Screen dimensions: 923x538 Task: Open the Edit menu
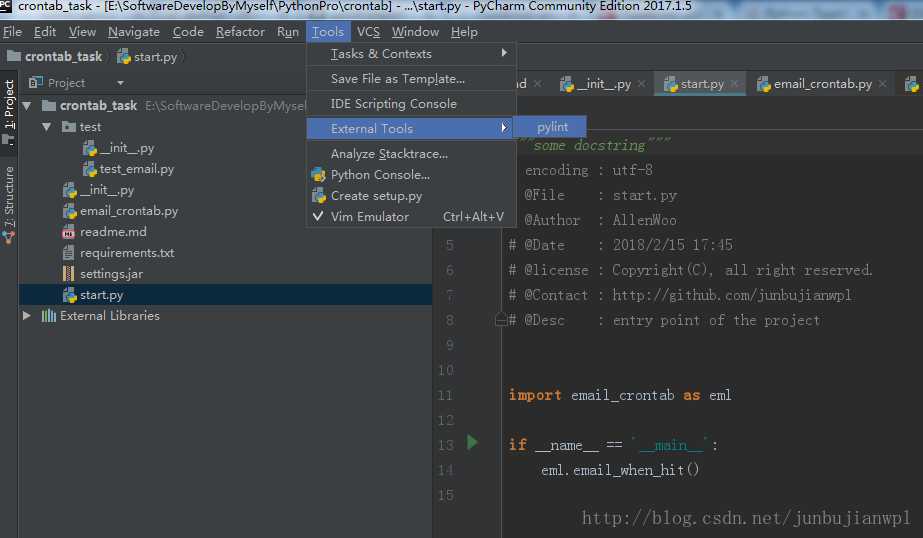pos(45,32)
